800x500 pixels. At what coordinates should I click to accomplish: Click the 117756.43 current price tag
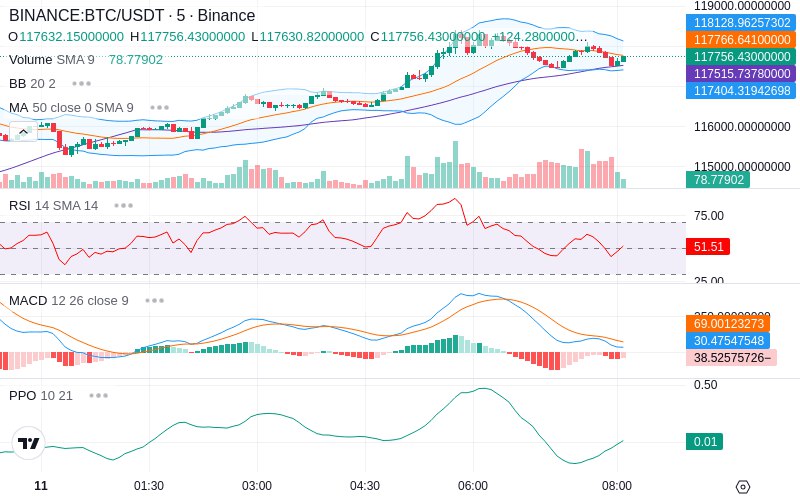pyautogui.click(x=741, y=57)
